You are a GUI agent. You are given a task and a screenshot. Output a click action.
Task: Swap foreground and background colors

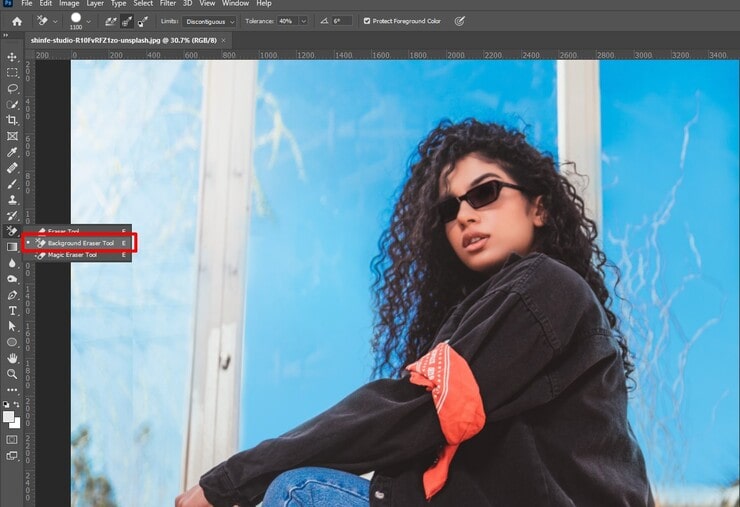point(17,405)
